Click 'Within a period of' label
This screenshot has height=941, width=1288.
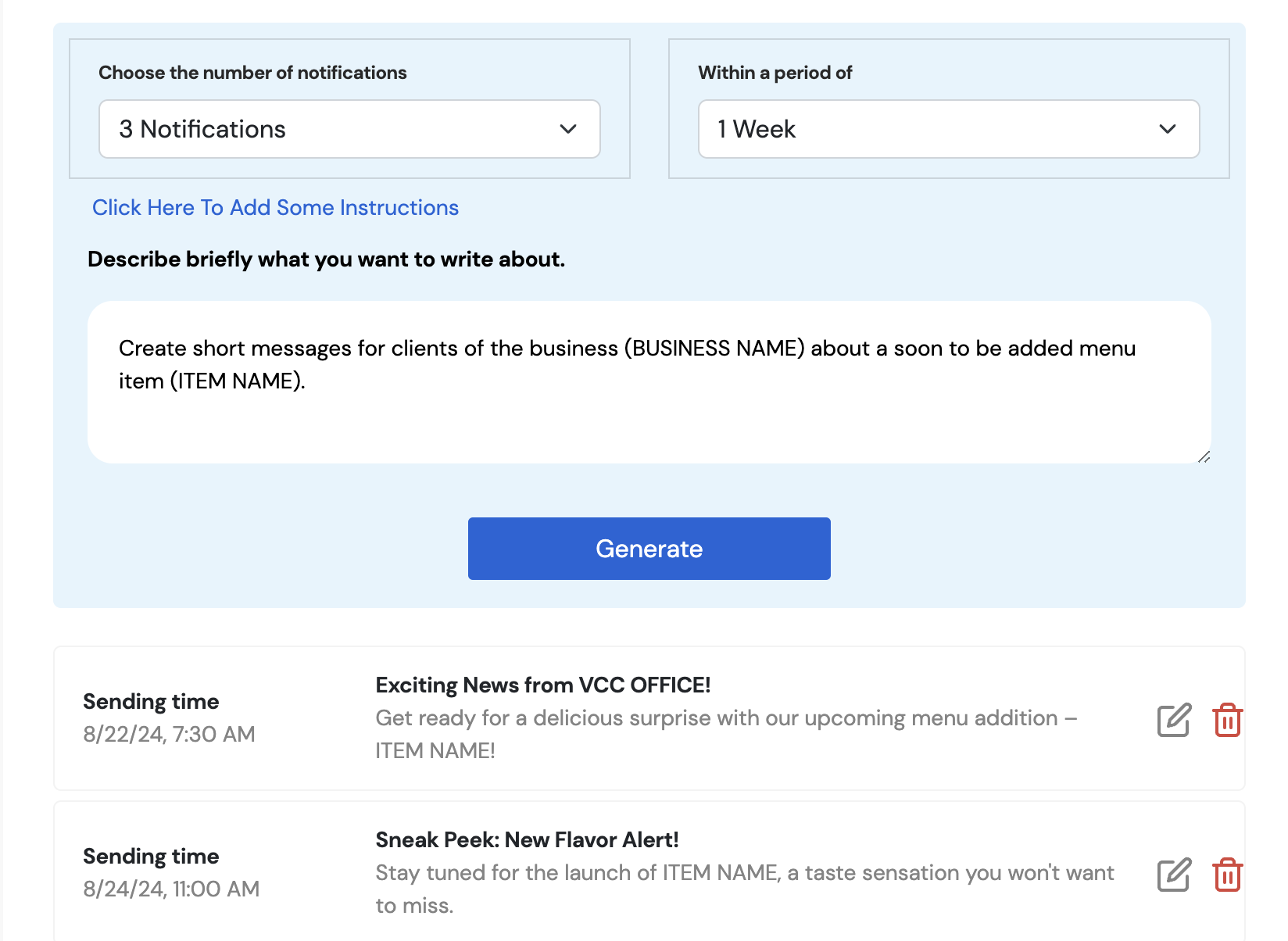point(775,73)
